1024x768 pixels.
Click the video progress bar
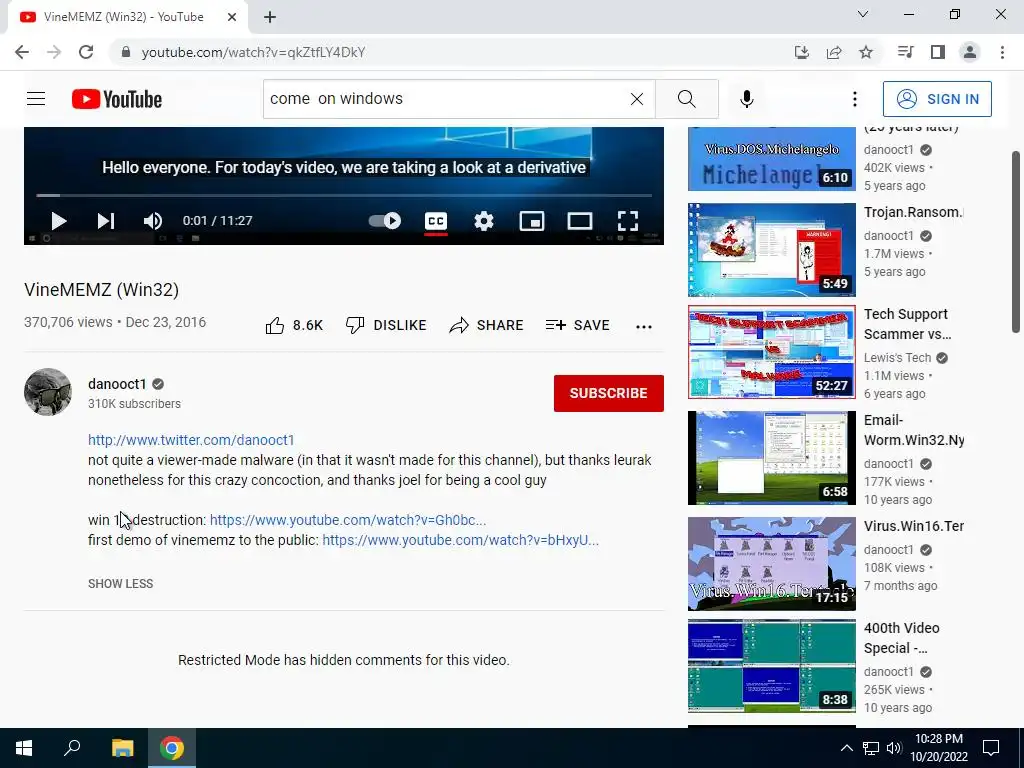344,195
